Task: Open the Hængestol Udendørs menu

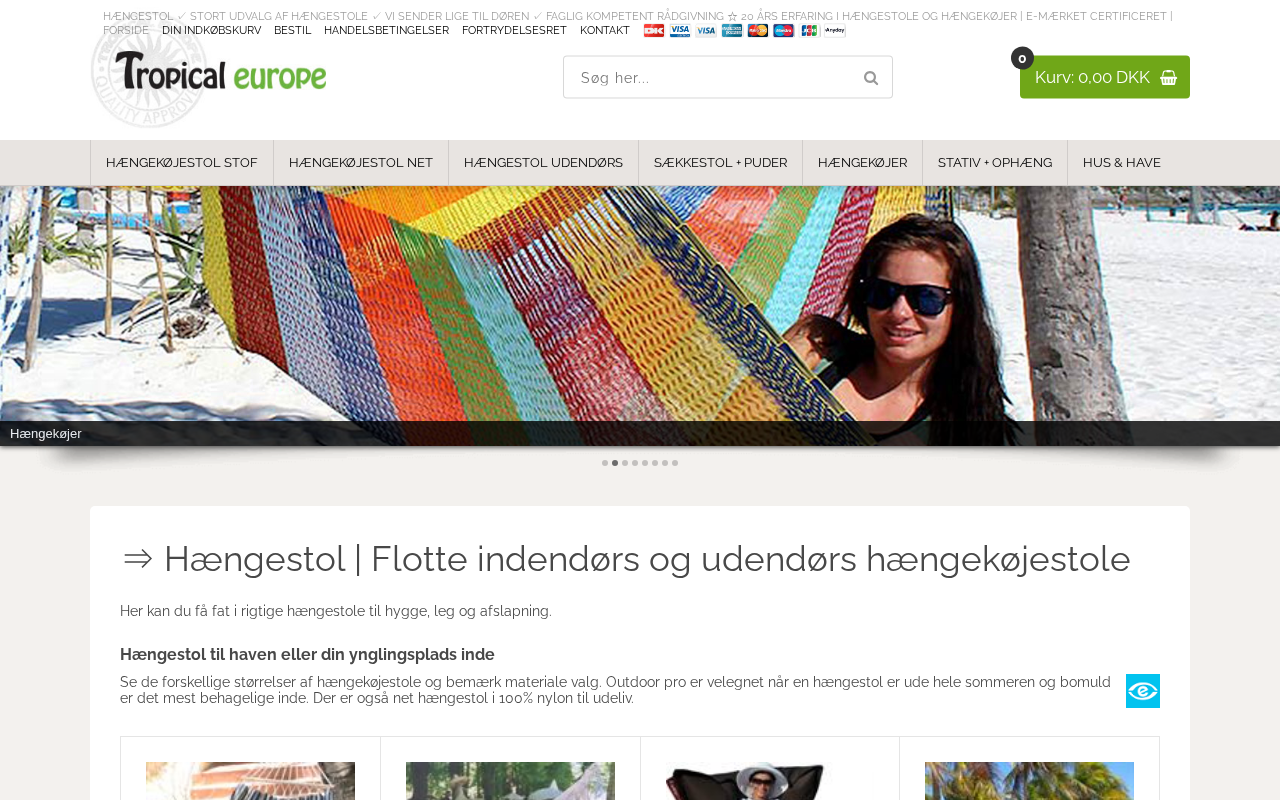Action: [x=543, y=163]
